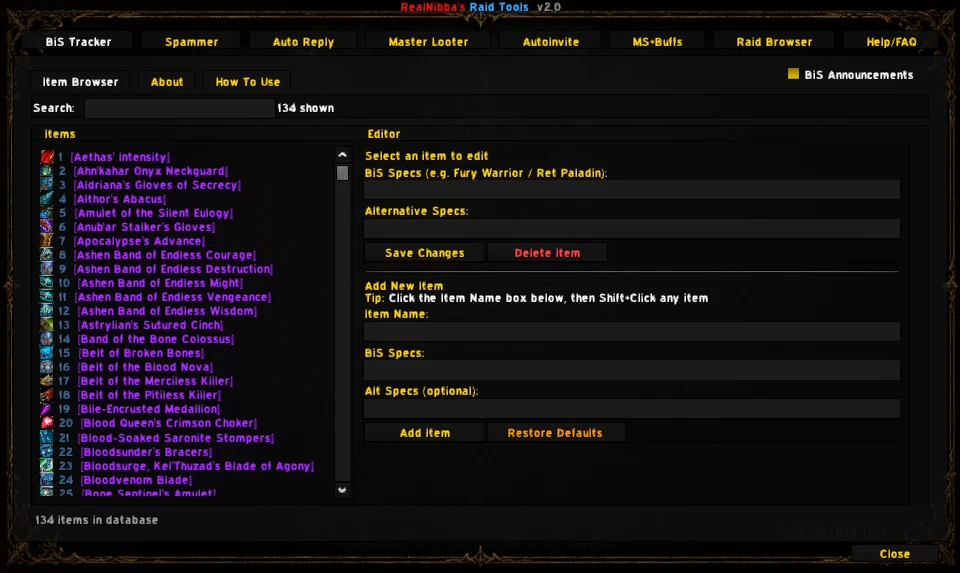
Task: Switch to the MS+Buffs tab
Action: pyautogui.click(x=657, y=42)
